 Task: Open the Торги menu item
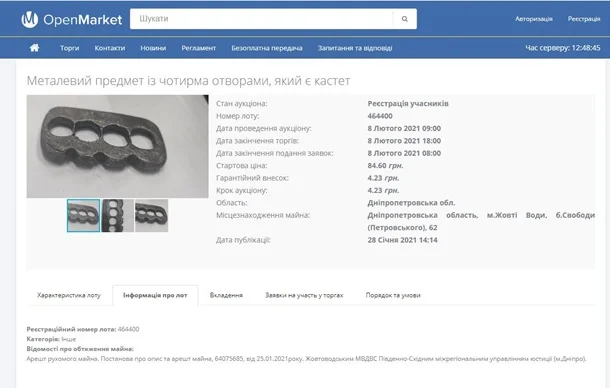point(70,48)
